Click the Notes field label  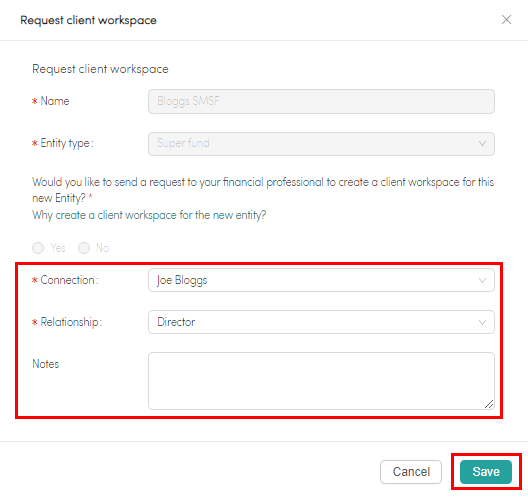45,364
